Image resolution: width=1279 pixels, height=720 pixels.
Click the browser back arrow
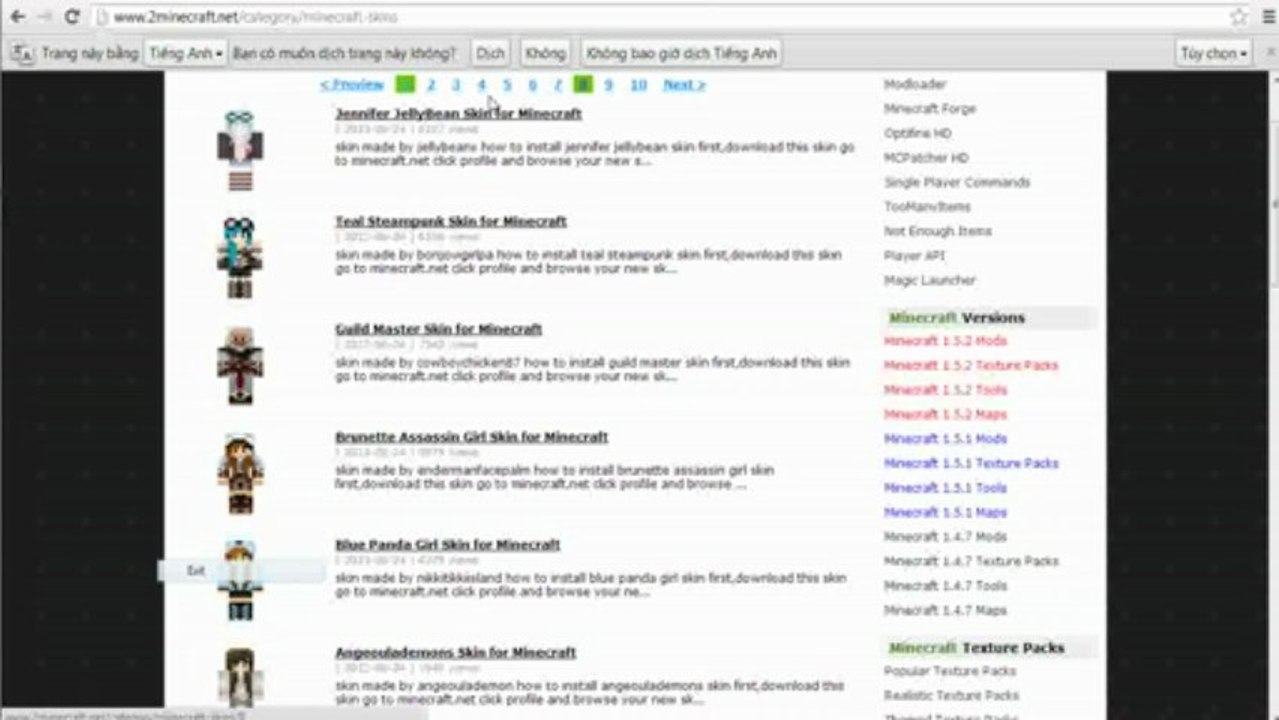point(17,17)
